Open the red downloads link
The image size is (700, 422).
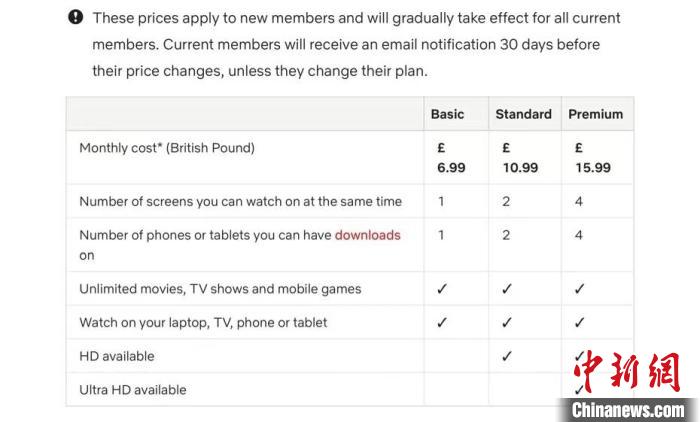pos(367,235)
